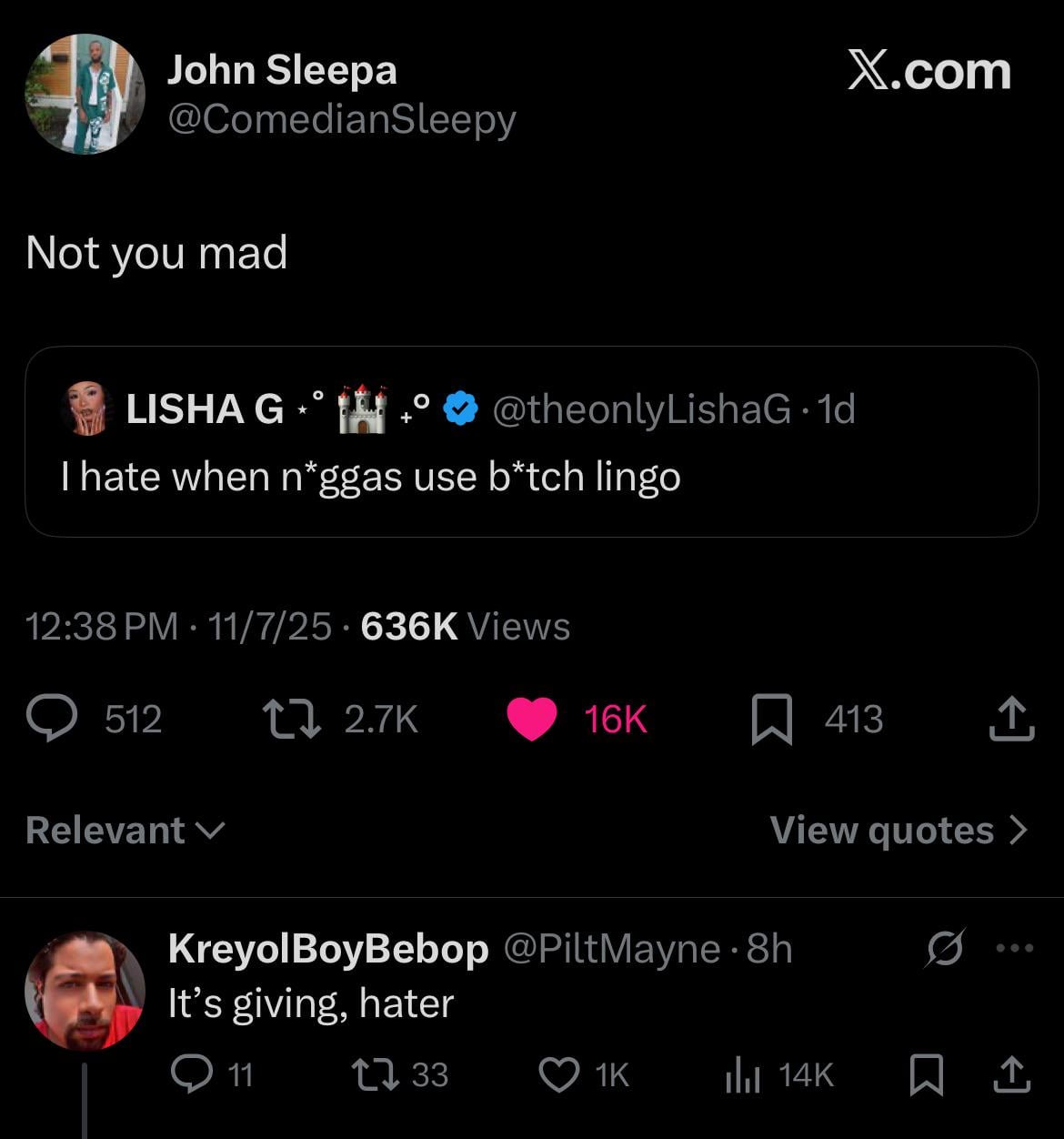Bookmark the main post
Image resolution: width=1064 pixels, height=1139 pixels.
pyautogui.click(x=771, y=719)
